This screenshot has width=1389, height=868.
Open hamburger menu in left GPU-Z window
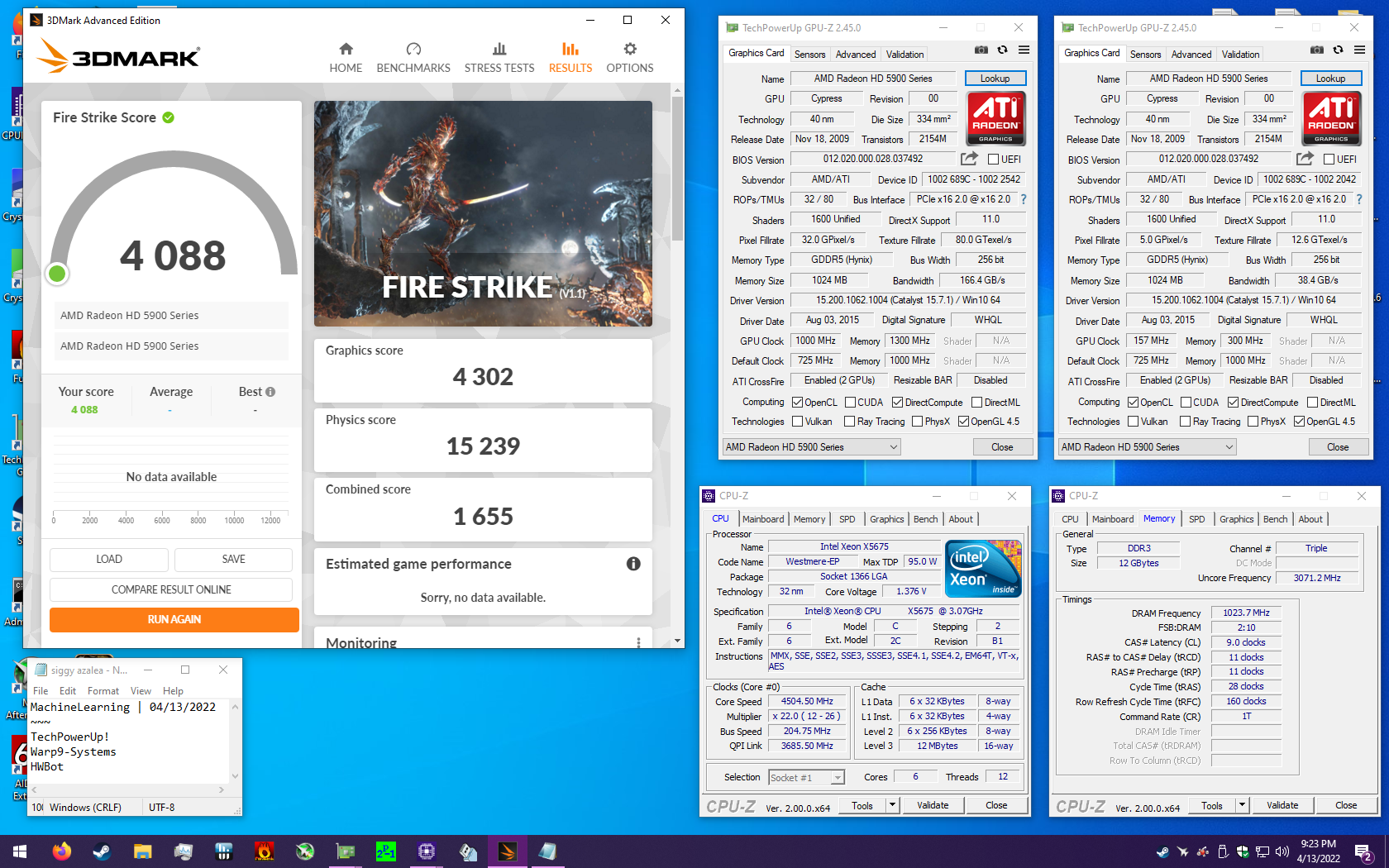tap(1024, 50)
